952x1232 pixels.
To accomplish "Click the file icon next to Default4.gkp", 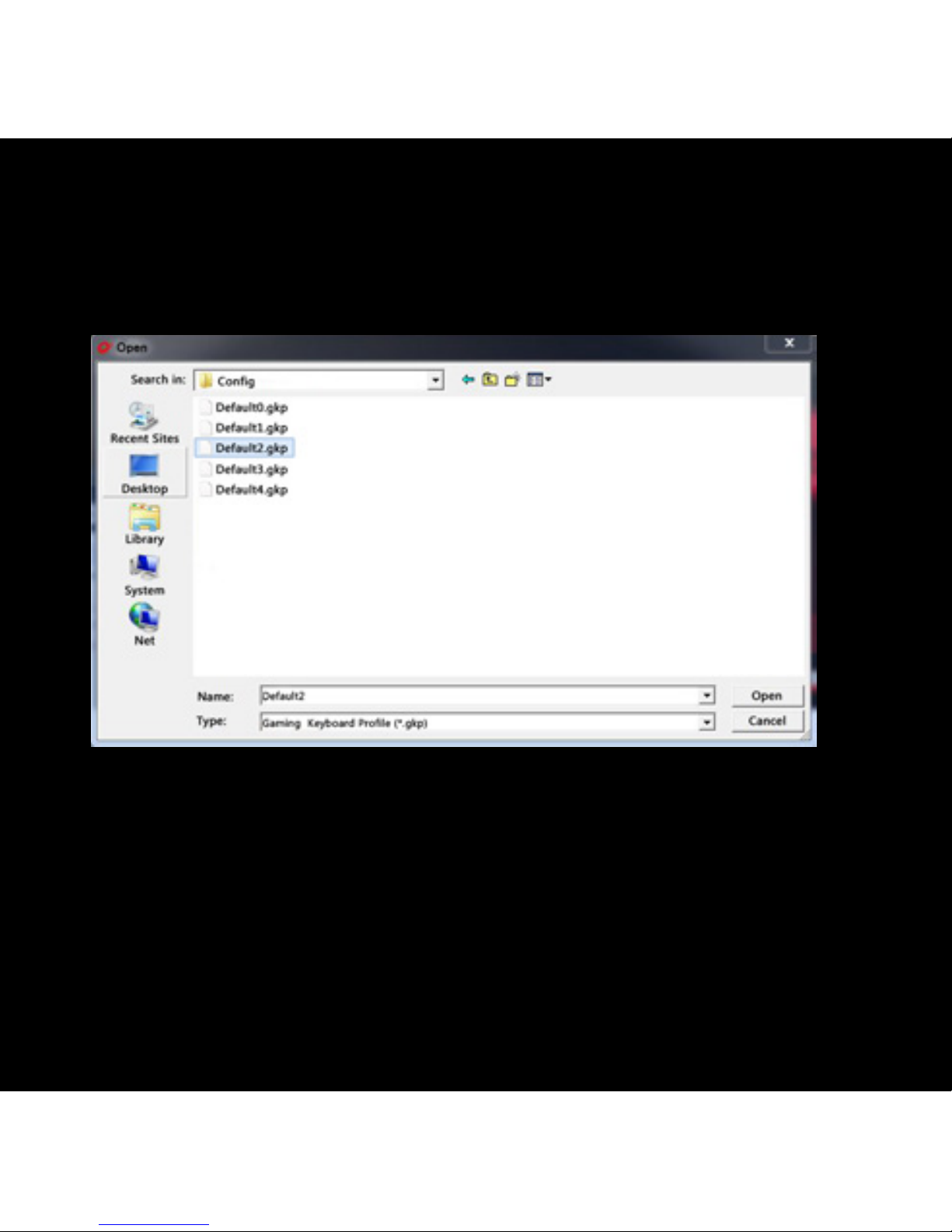I will pos(205,490).
